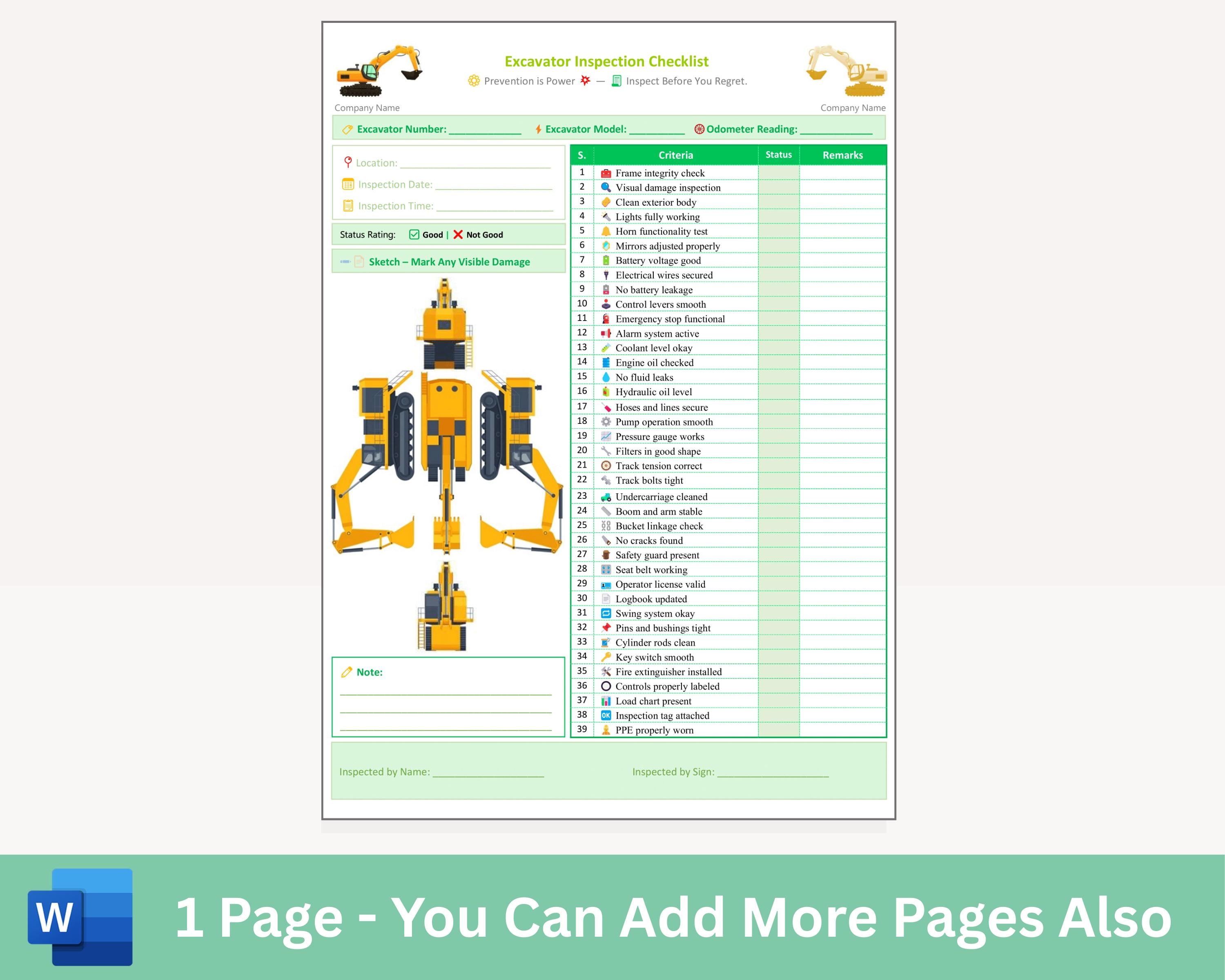Click the pump operation gear icon
The image size is (1225, 980).
click(606, 421)
